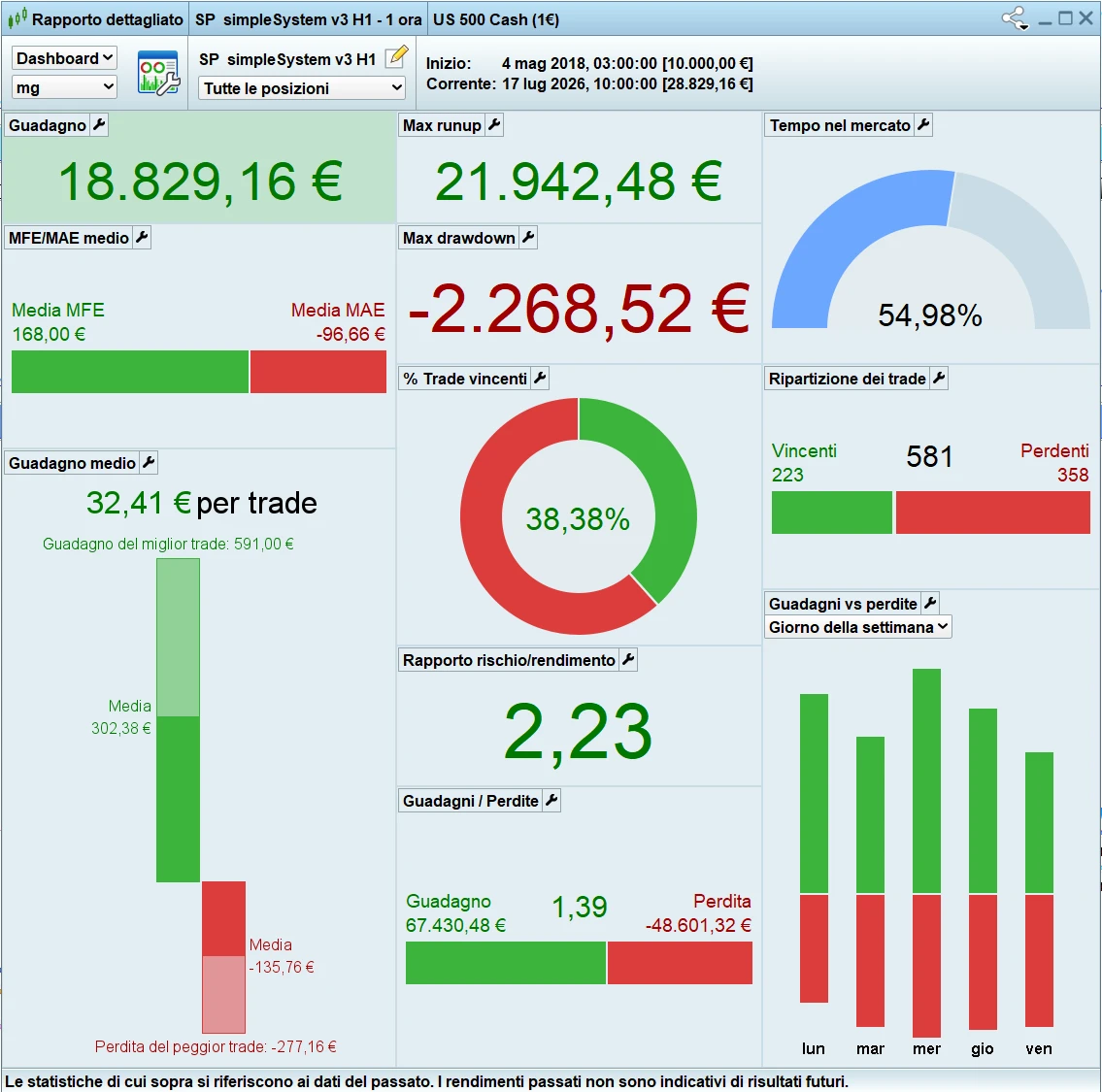Click wrench beside Guadagni vs perdite
The height and width of the screenshot is (1092, 1102).
pyautogui.click(x=930, y=603)
